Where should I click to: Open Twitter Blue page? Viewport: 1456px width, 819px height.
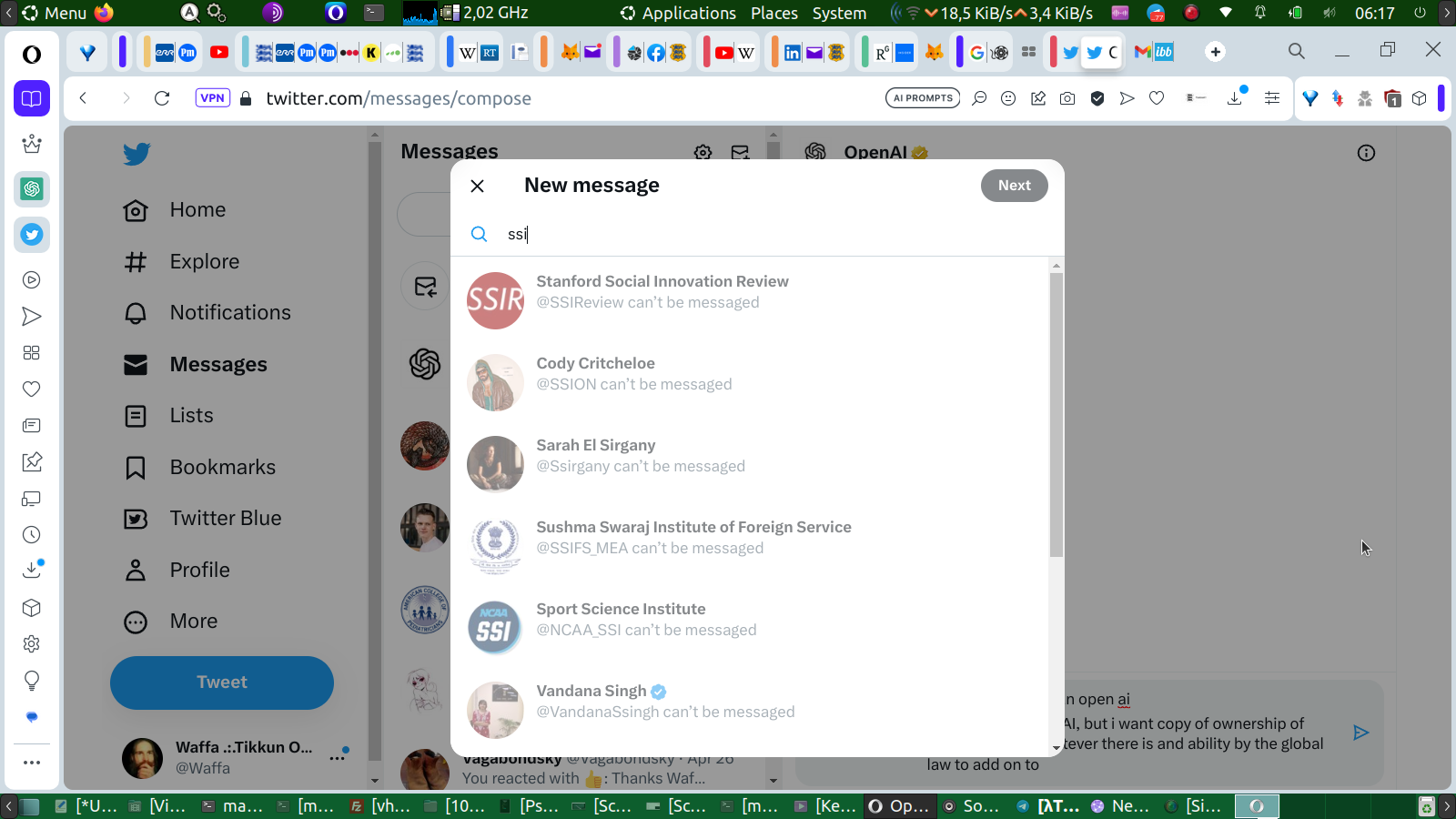coord(203,519)
